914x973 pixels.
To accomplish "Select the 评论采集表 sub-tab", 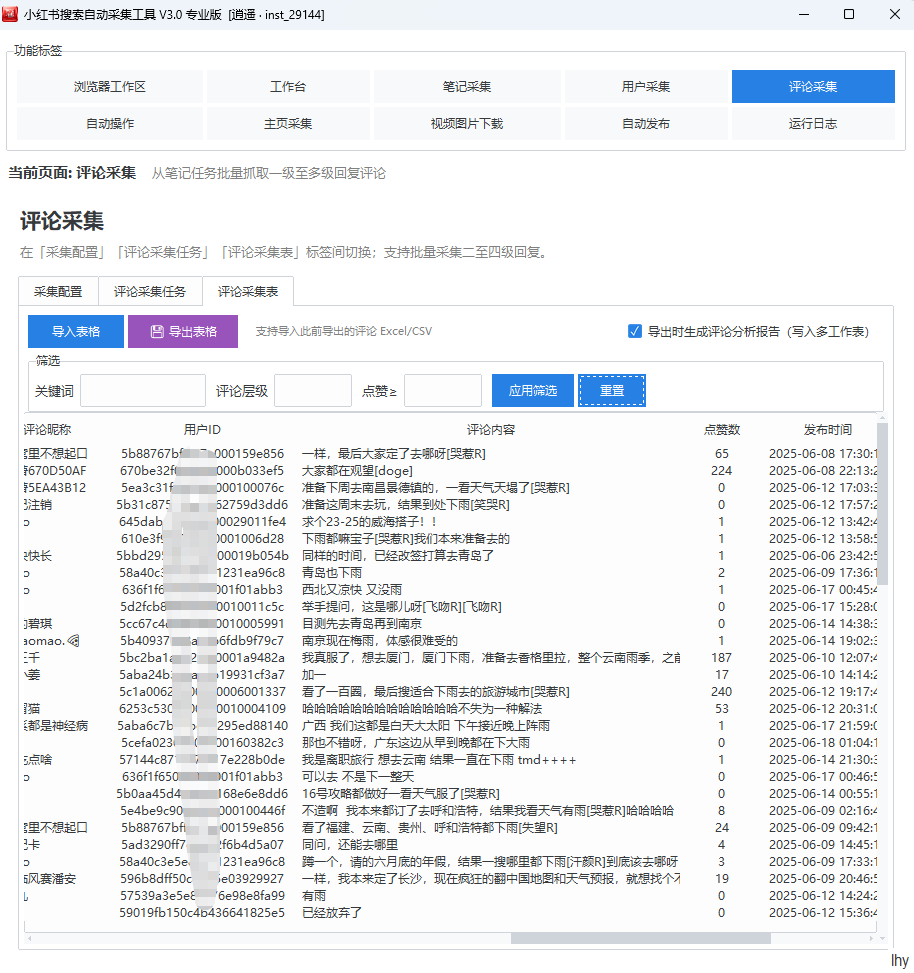I will [248, 291].
